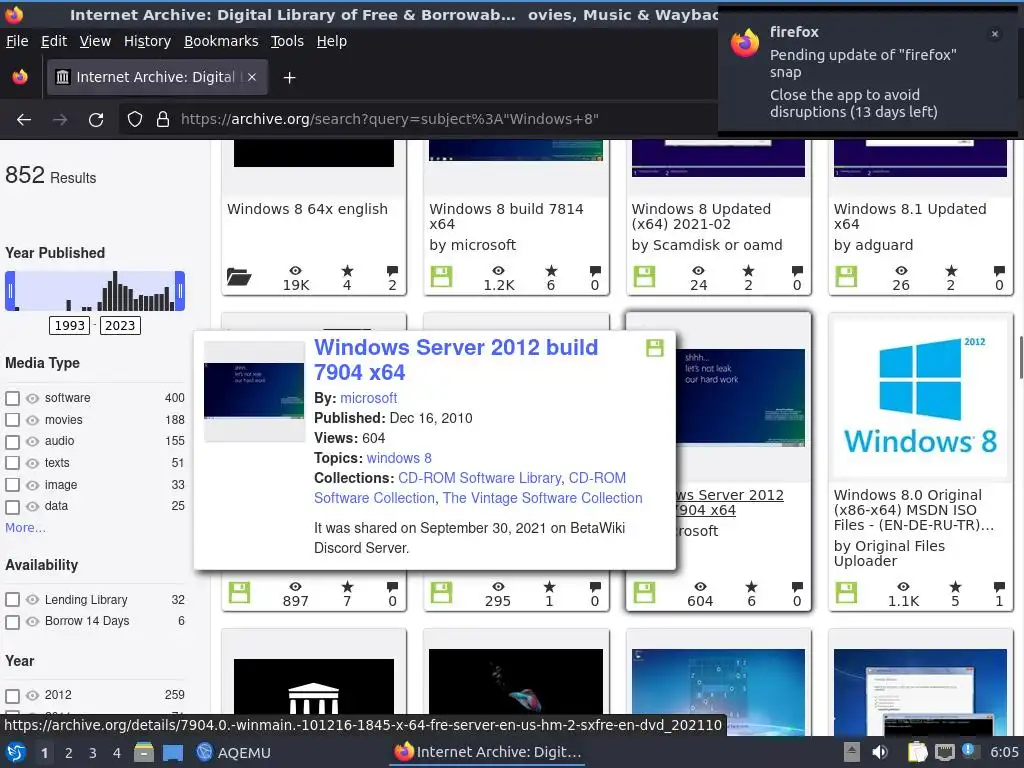Screen dimensions: 1024x768
Task: Open the microsoft creator link in popup
Action: (369, 398)
